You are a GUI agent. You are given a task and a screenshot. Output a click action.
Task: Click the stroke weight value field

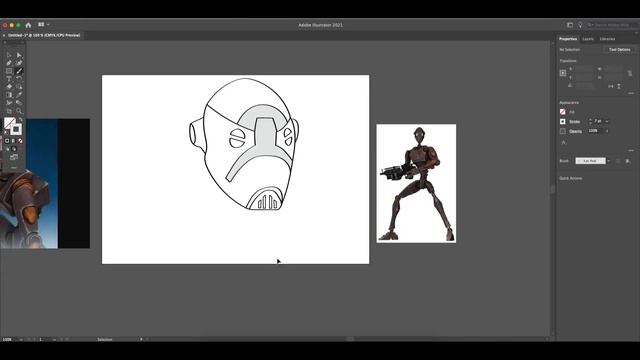(x=598, y=121)
